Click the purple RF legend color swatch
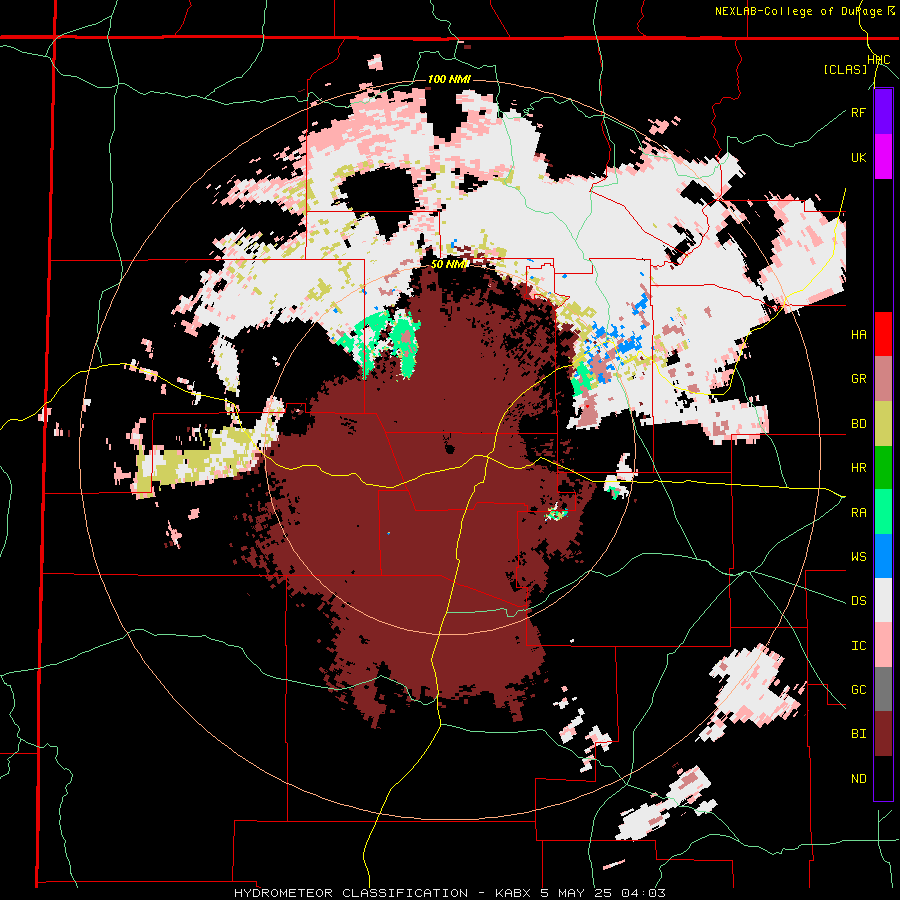Viewport: 900px width, 900px height. click(x=883, y=112)
